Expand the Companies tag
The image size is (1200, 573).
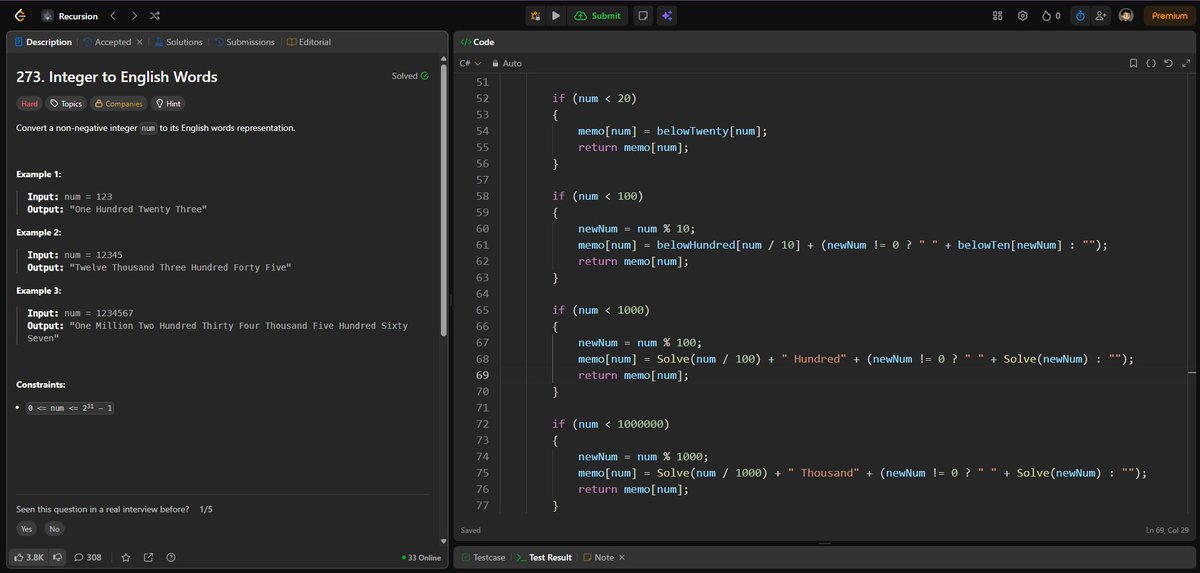pyautogui.click(x=118, y=103)
